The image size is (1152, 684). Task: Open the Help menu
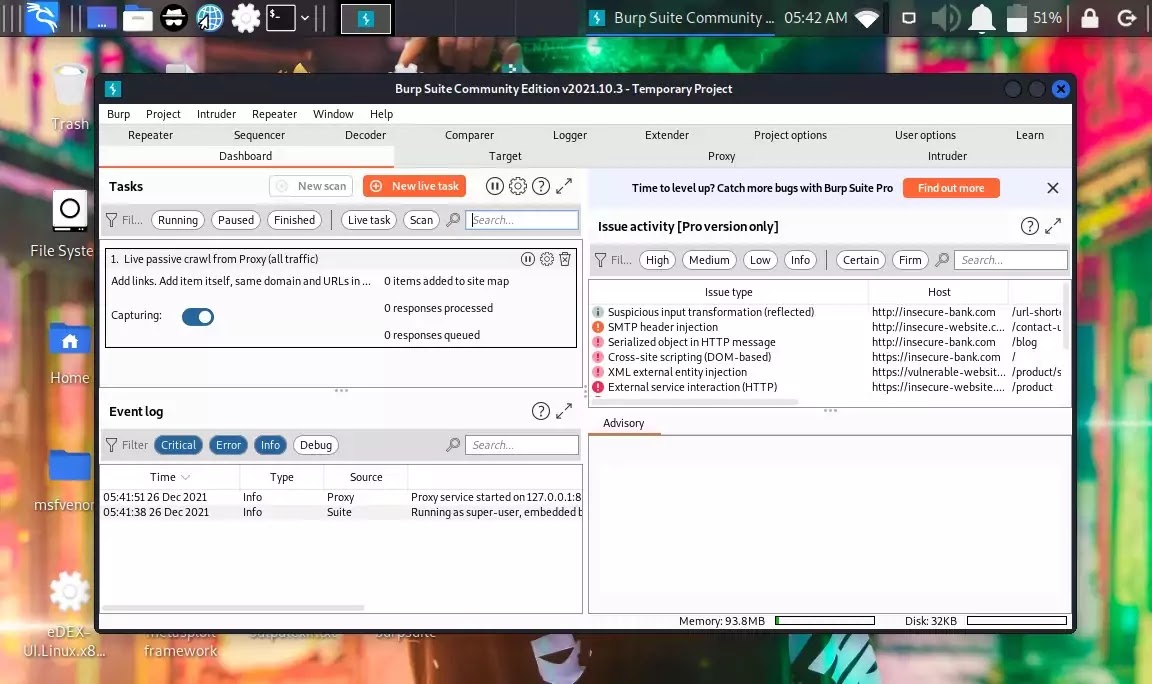(381, 114)
